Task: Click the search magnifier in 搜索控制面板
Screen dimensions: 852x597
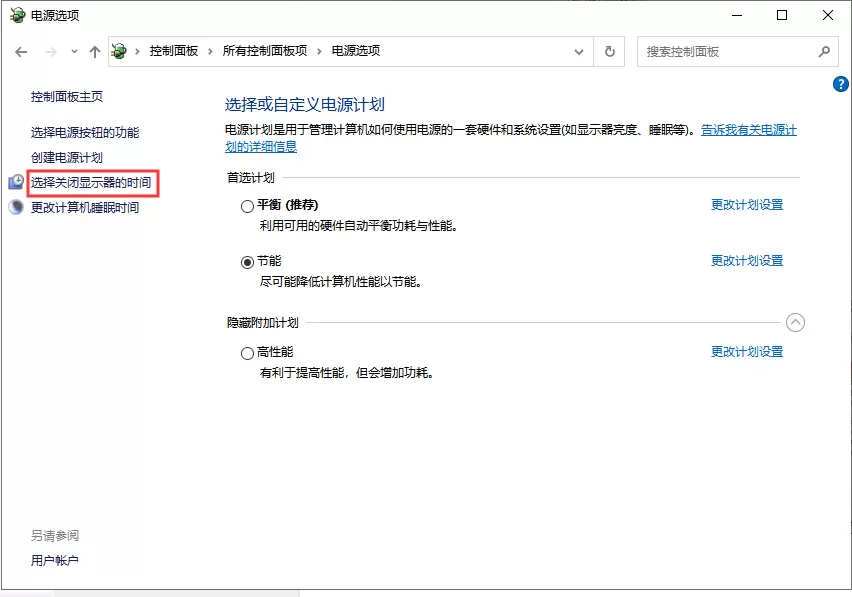Action: coord(824,51)
